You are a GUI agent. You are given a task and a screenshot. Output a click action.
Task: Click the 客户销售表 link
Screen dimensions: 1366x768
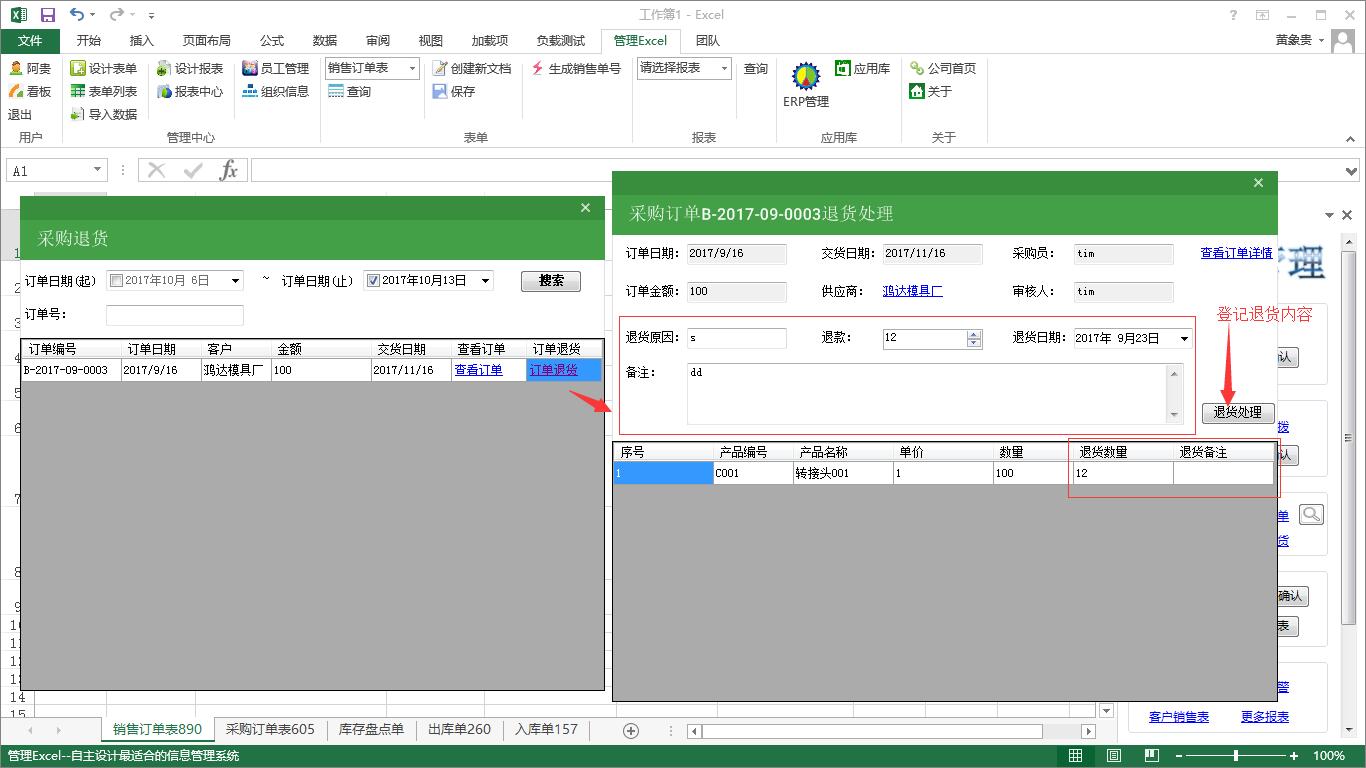click(x=1178, y=717)
